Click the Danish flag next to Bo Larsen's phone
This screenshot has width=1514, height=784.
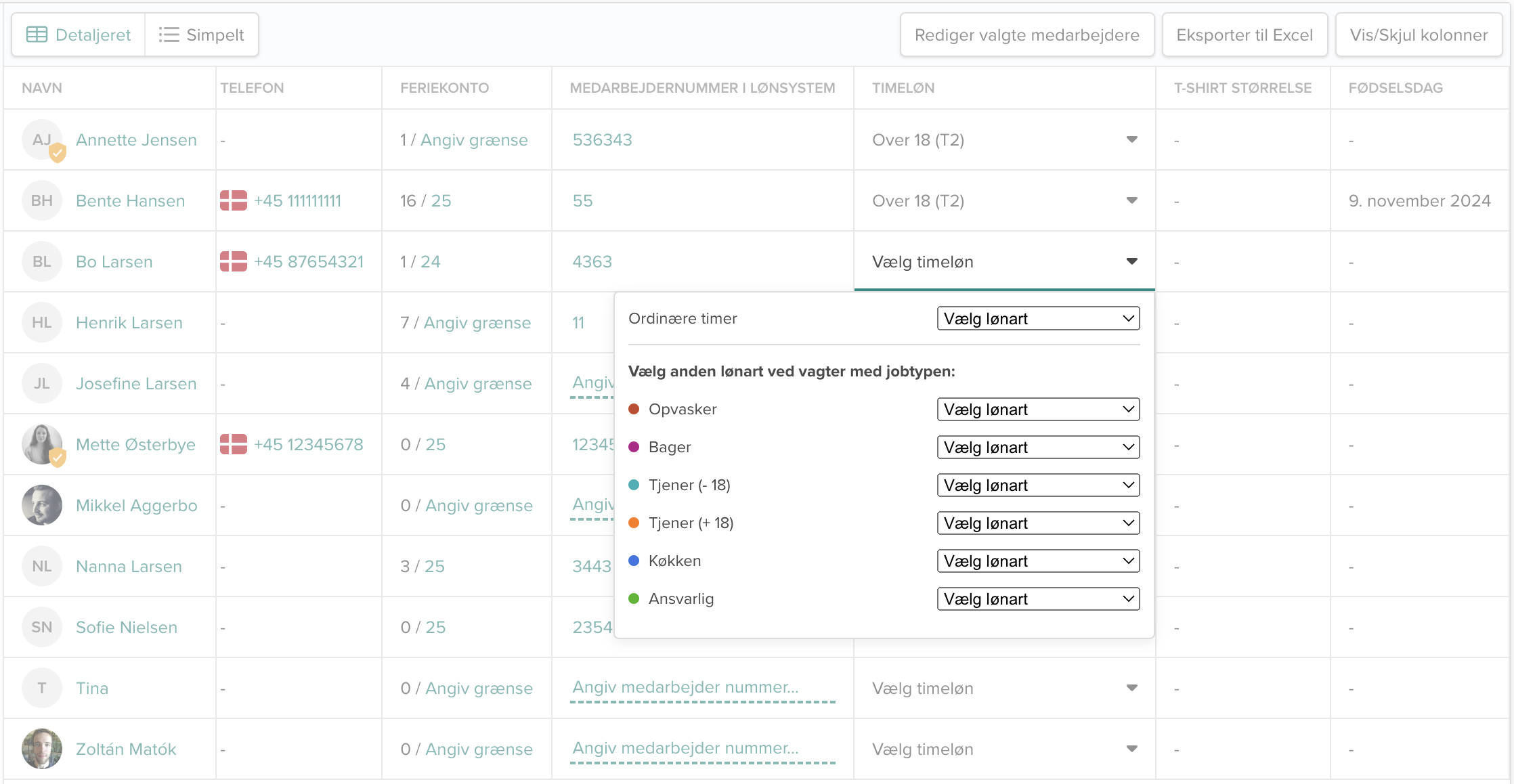click(234, 261)
